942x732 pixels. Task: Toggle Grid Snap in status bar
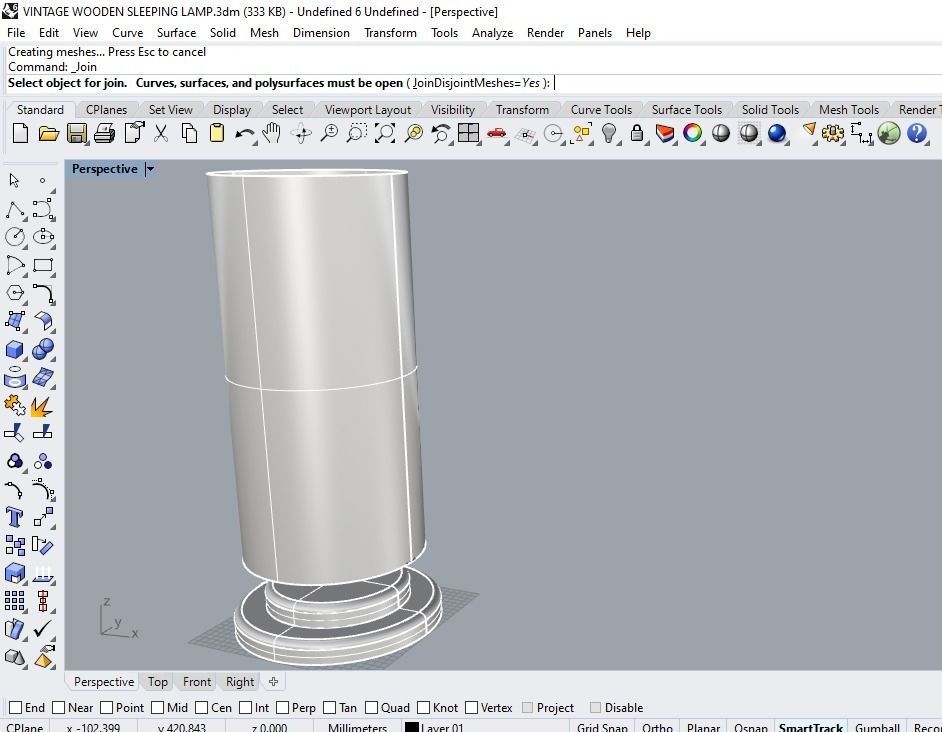pos(602,727)
